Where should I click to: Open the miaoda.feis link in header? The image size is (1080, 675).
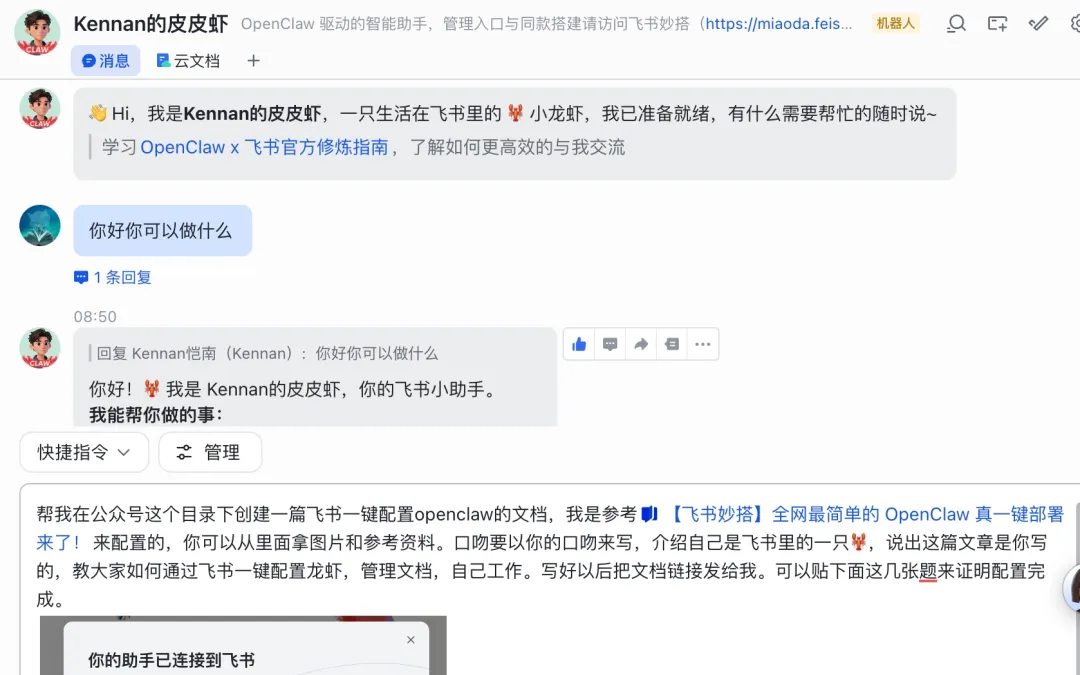(779, 24)
